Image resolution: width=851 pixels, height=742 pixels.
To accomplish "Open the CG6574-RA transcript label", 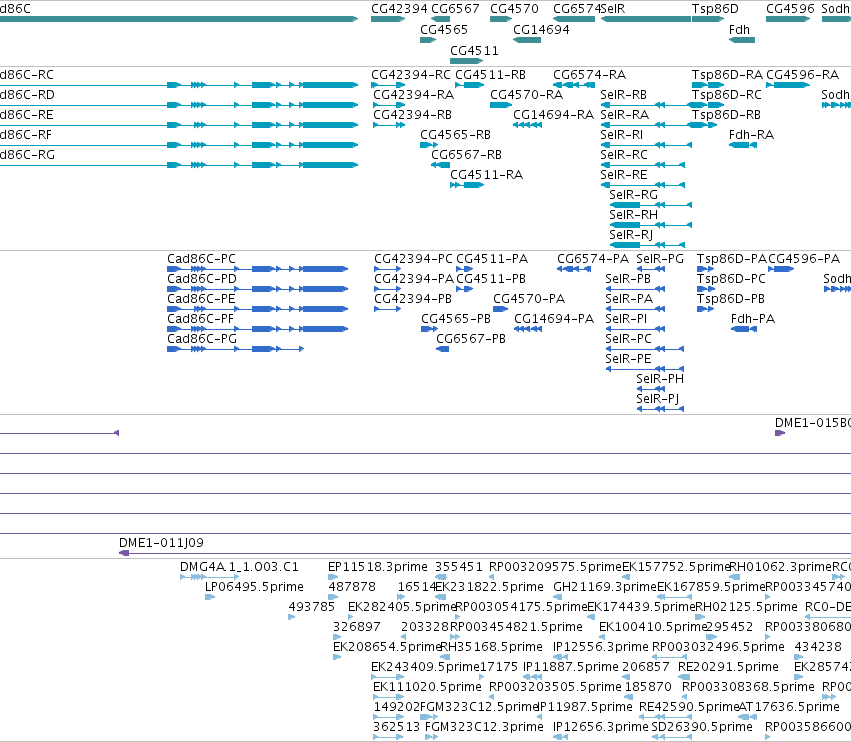I will pyautogui.click(x=589, y=75).
